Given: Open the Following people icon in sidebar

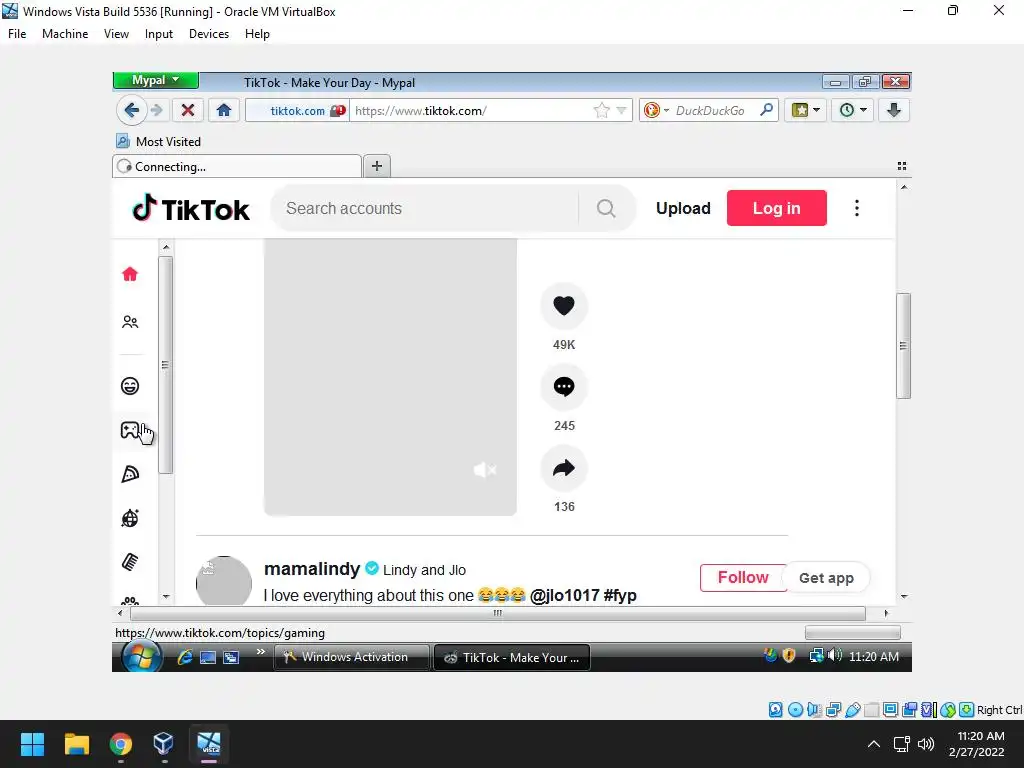Looking at the screenshot, I should tap(130, 322).
